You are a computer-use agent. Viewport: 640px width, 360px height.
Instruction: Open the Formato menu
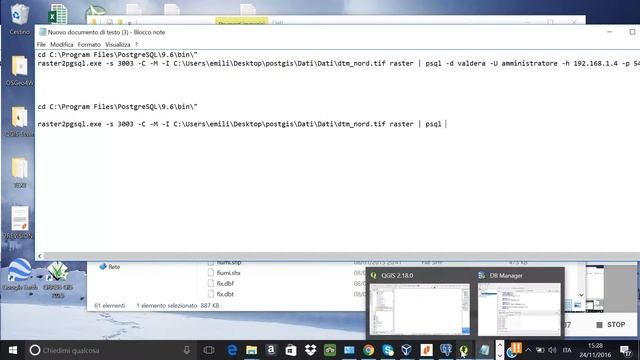[89, 44]
